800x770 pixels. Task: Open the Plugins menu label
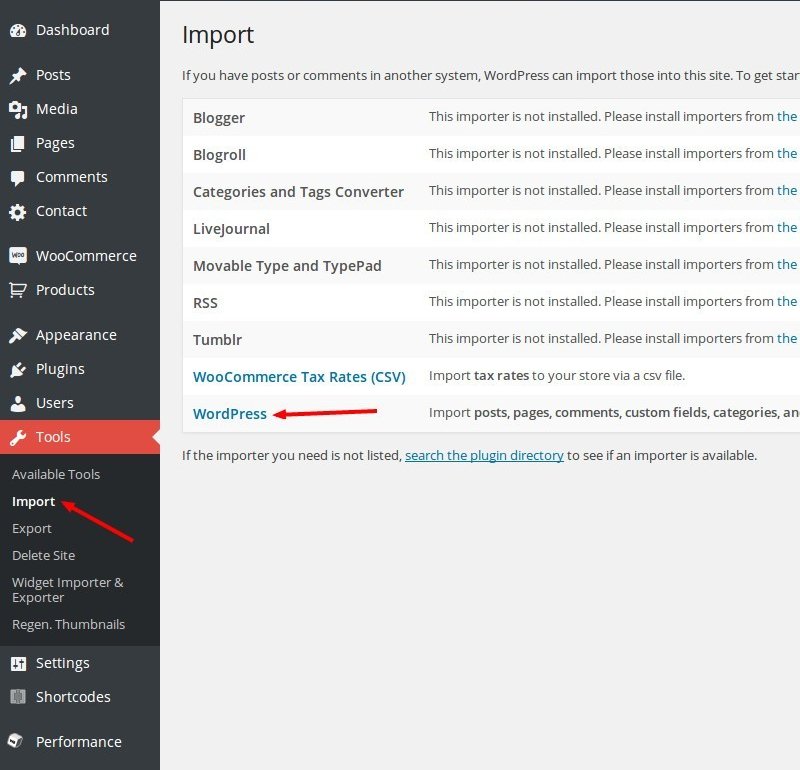pyautogui.click(x=60, y=369)
